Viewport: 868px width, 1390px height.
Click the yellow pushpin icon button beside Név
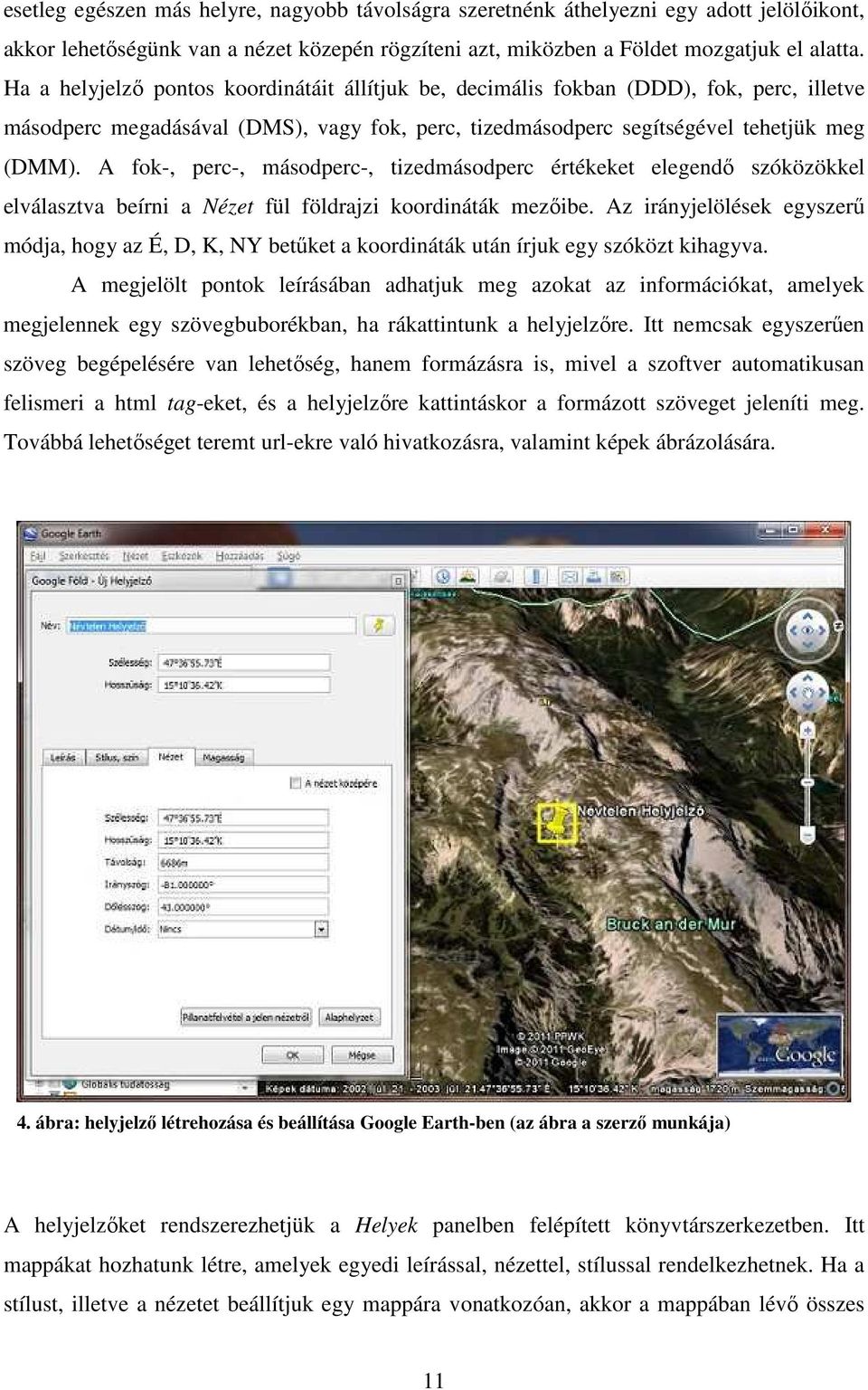(379, 626)
